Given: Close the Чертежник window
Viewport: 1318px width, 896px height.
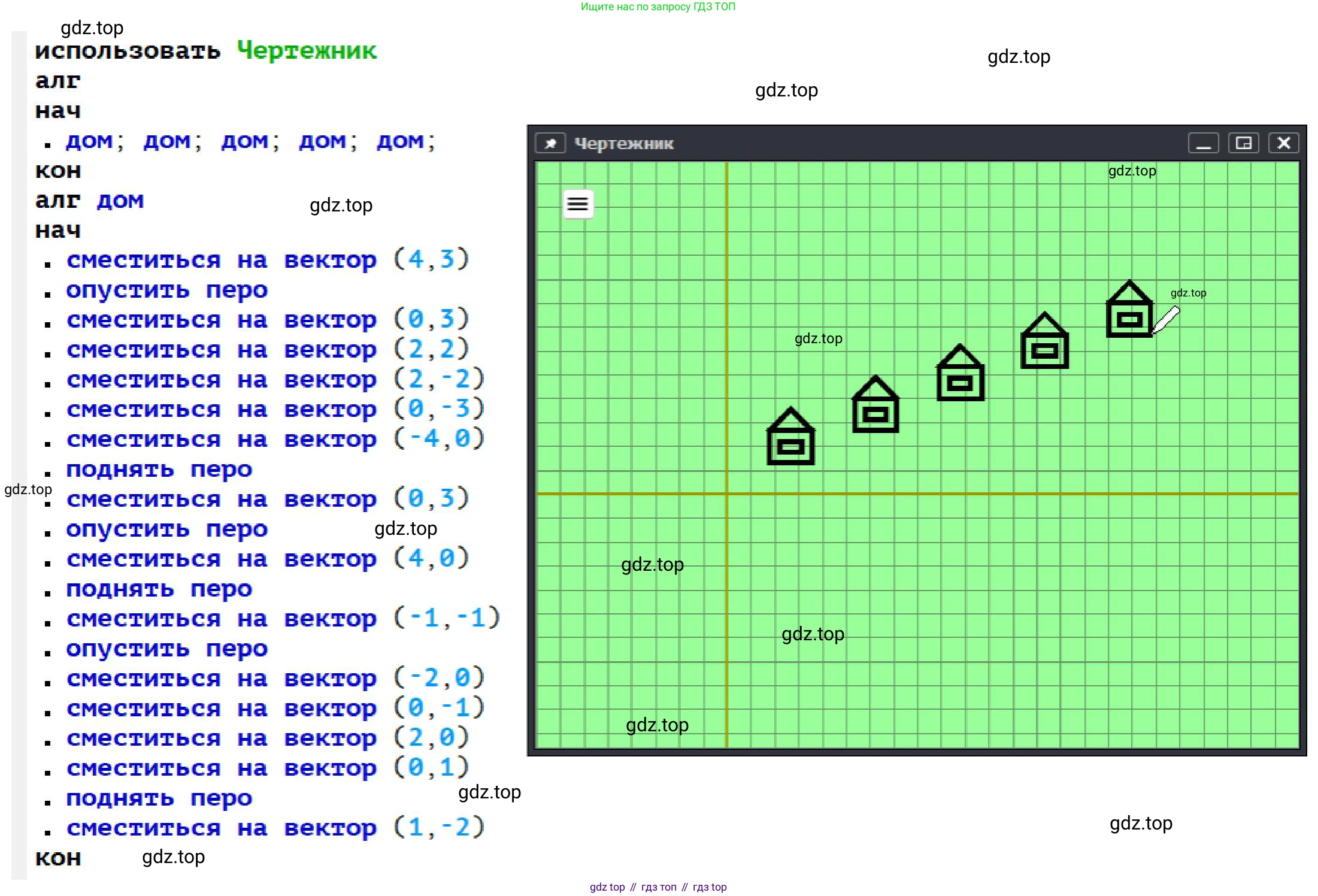Looking at the screenshot, I should (x=1283, y=143).
